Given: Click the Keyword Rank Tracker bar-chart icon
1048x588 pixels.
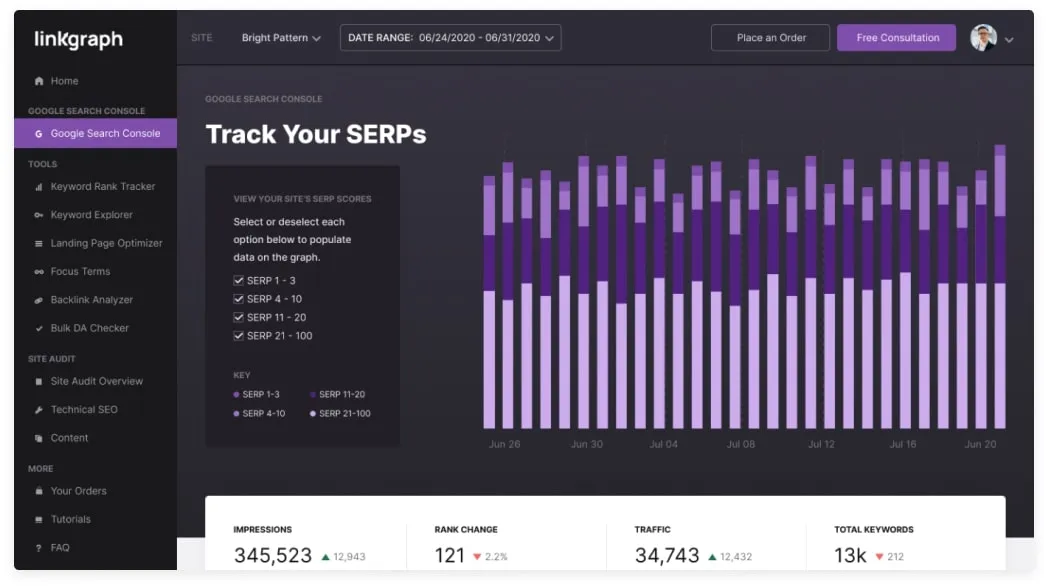Looking at the screenshot, I should [39, 187].
